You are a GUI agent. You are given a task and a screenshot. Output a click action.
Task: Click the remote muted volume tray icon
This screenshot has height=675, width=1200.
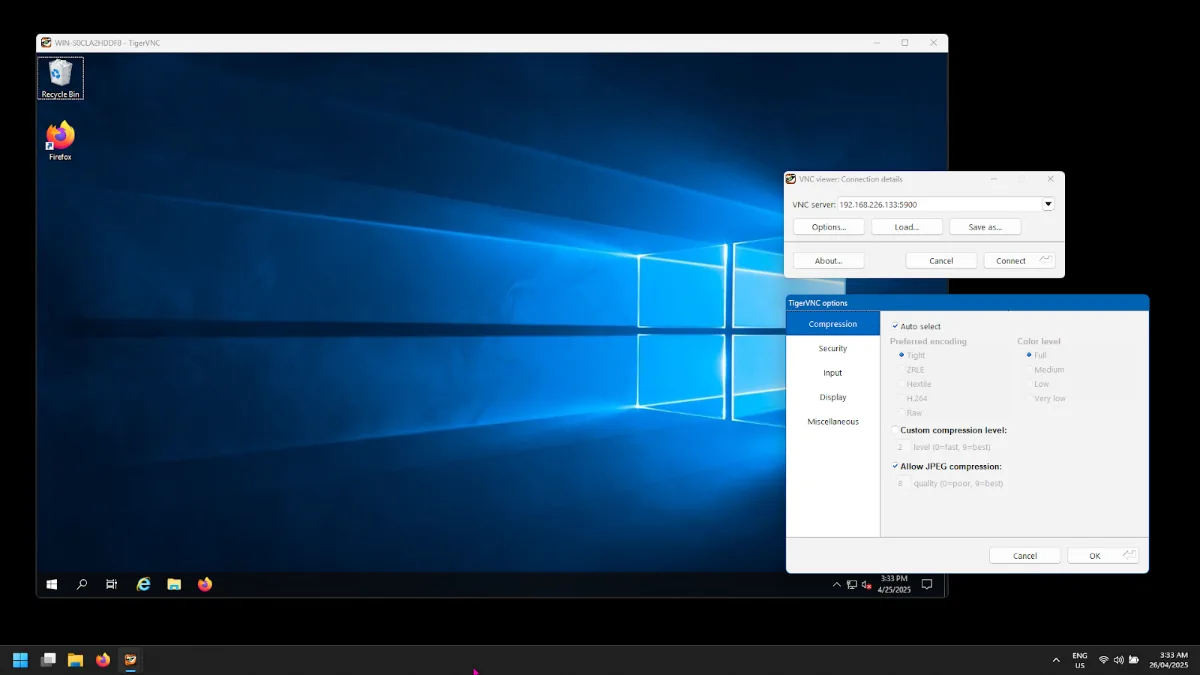pos(866,584)
